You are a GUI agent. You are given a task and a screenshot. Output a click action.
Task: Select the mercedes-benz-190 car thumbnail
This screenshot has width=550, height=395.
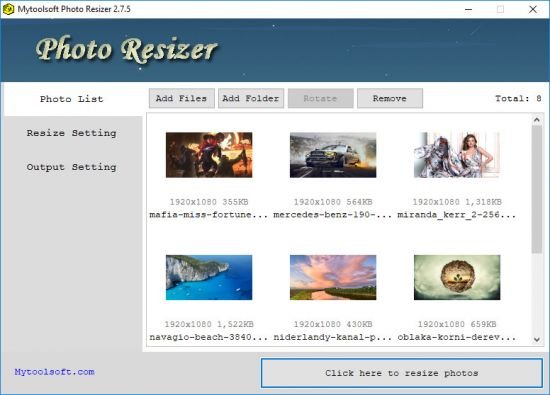[x=333, y=155]
